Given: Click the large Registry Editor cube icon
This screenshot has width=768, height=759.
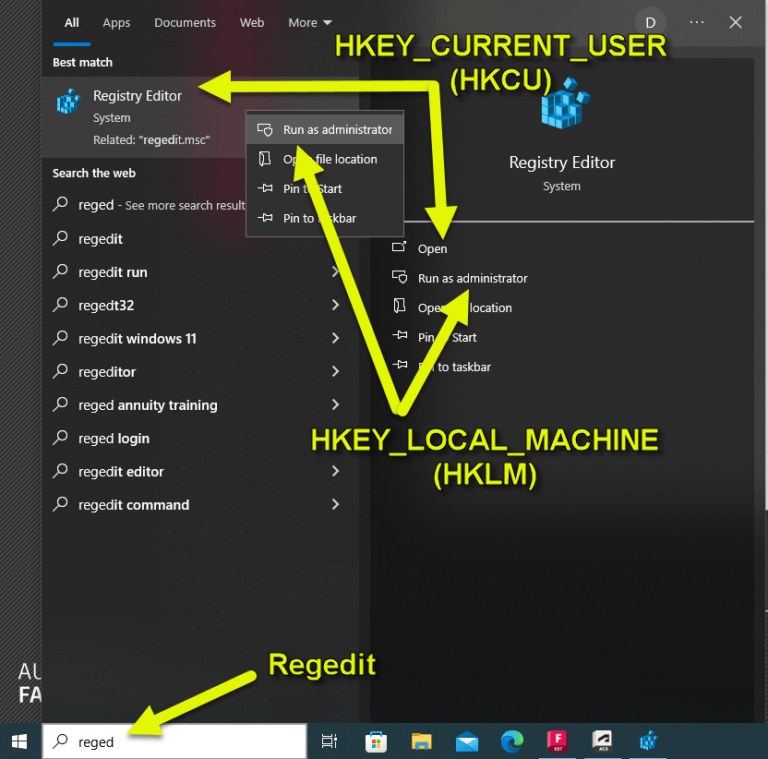Looking at the screenshot, I should point(565,103).
